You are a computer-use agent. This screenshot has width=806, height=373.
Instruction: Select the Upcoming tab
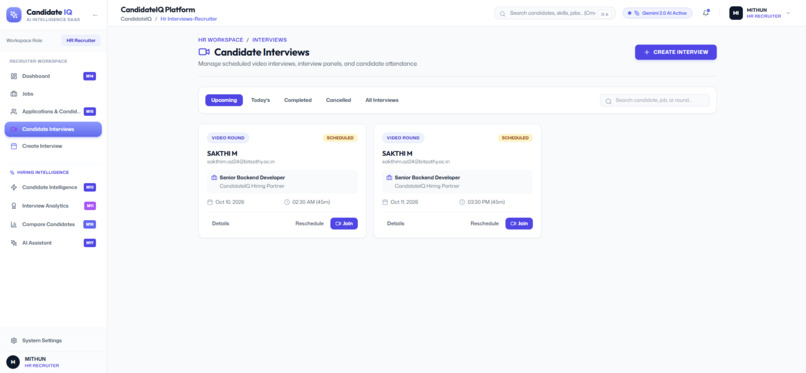224,100
